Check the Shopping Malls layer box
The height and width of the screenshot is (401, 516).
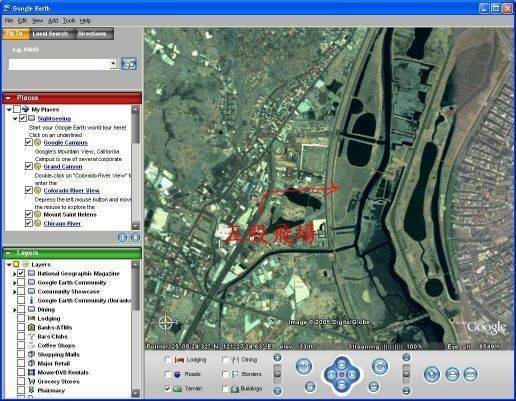point(21,354)
